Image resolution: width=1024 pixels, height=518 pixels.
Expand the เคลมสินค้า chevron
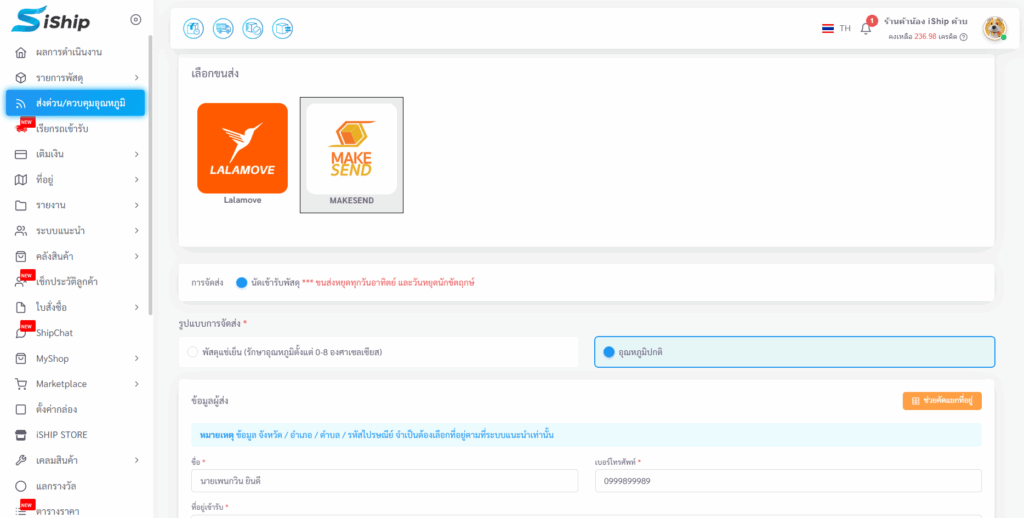136,461
